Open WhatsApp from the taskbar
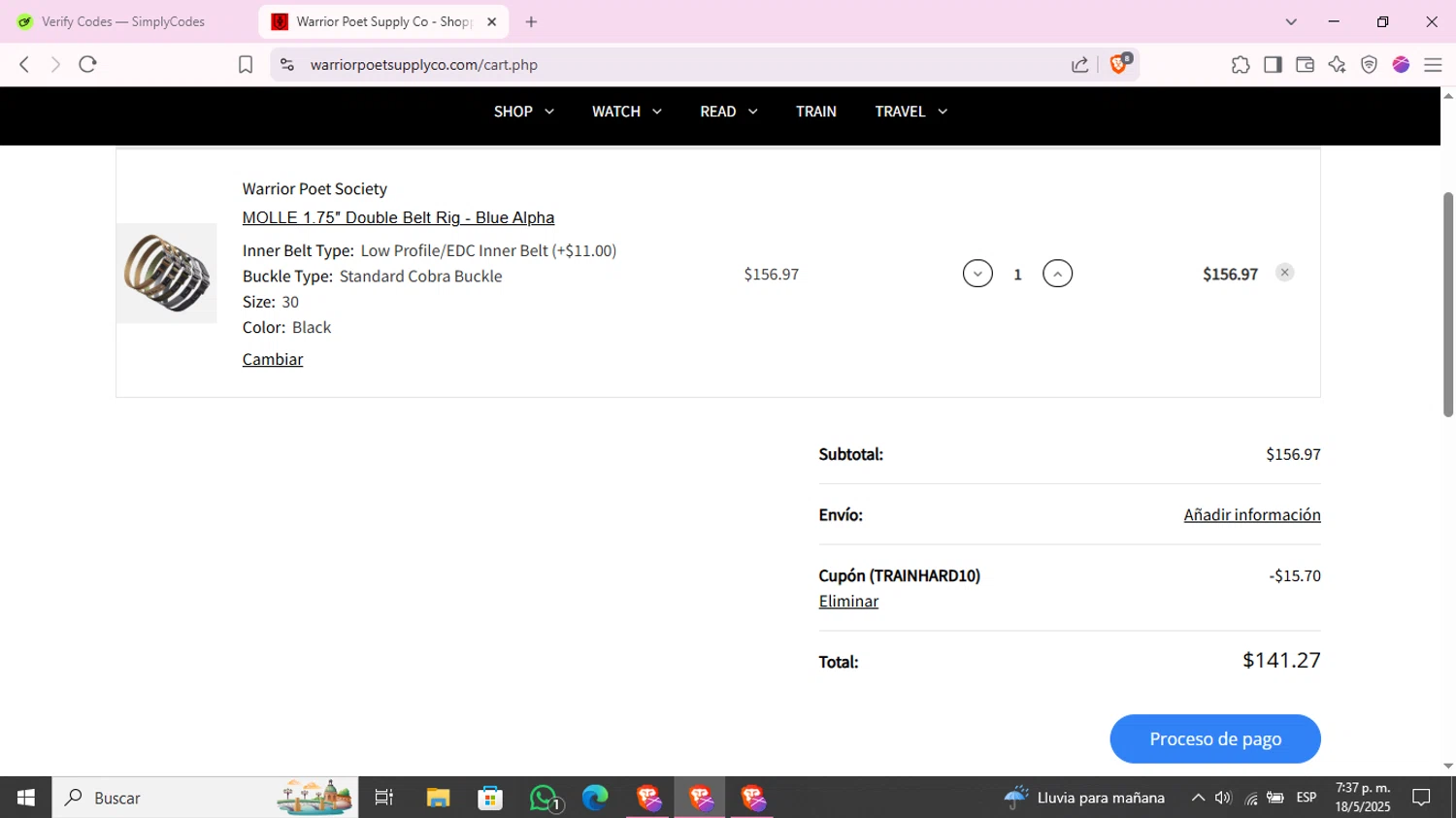Image resolution: width=1456 pixels, height=818 pixels. [x=544, y=798]
